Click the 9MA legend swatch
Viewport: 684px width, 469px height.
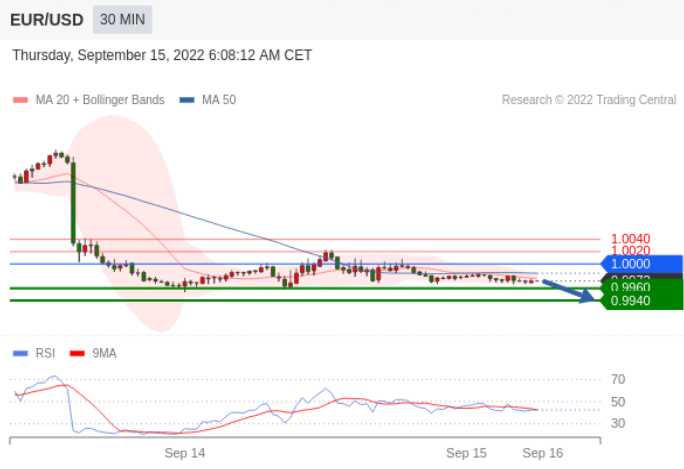pyautogui.click(x=77, y=353)
